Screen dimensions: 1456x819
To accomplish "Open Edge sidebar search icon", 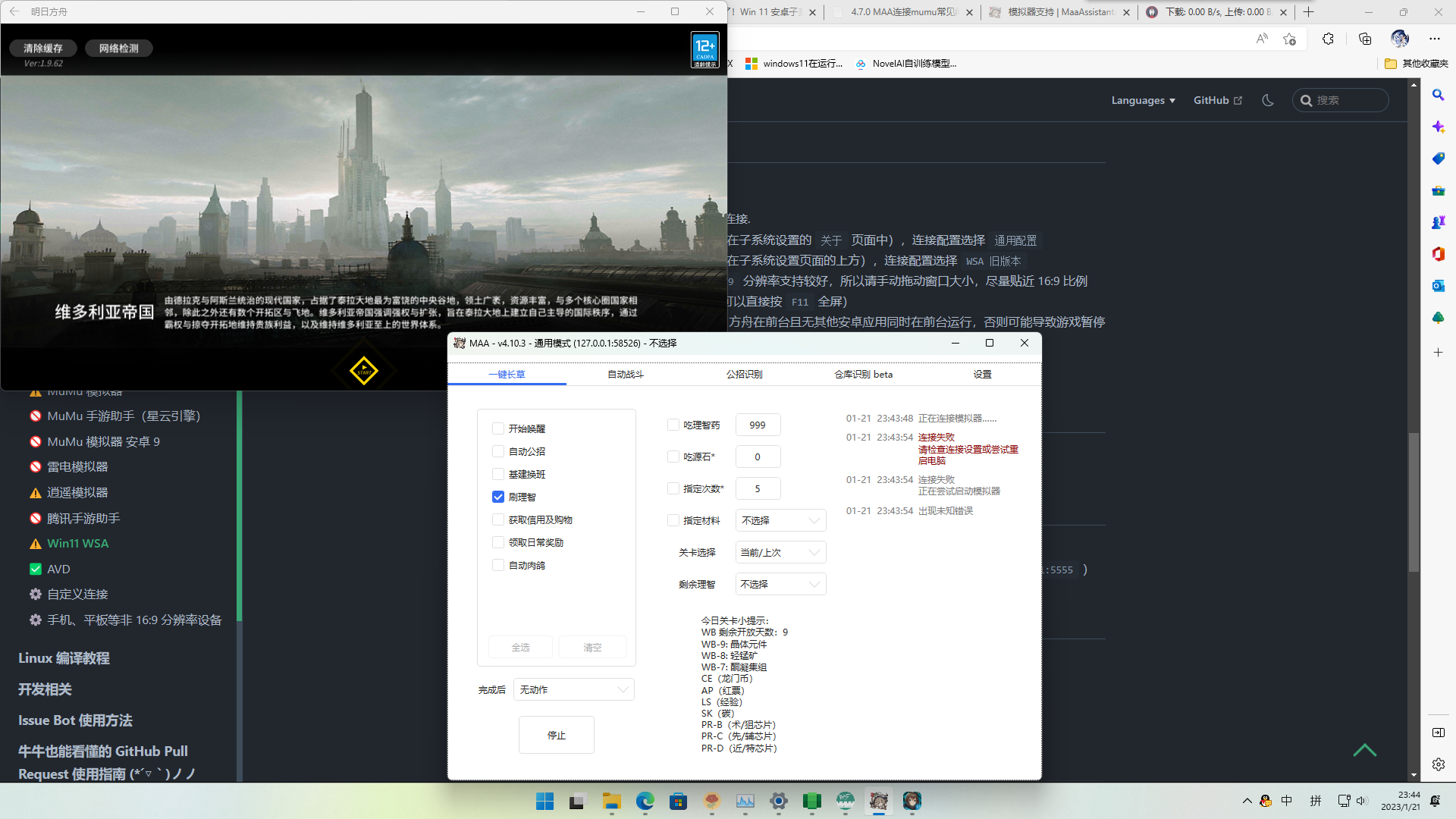I will (x=1438, y=95).
